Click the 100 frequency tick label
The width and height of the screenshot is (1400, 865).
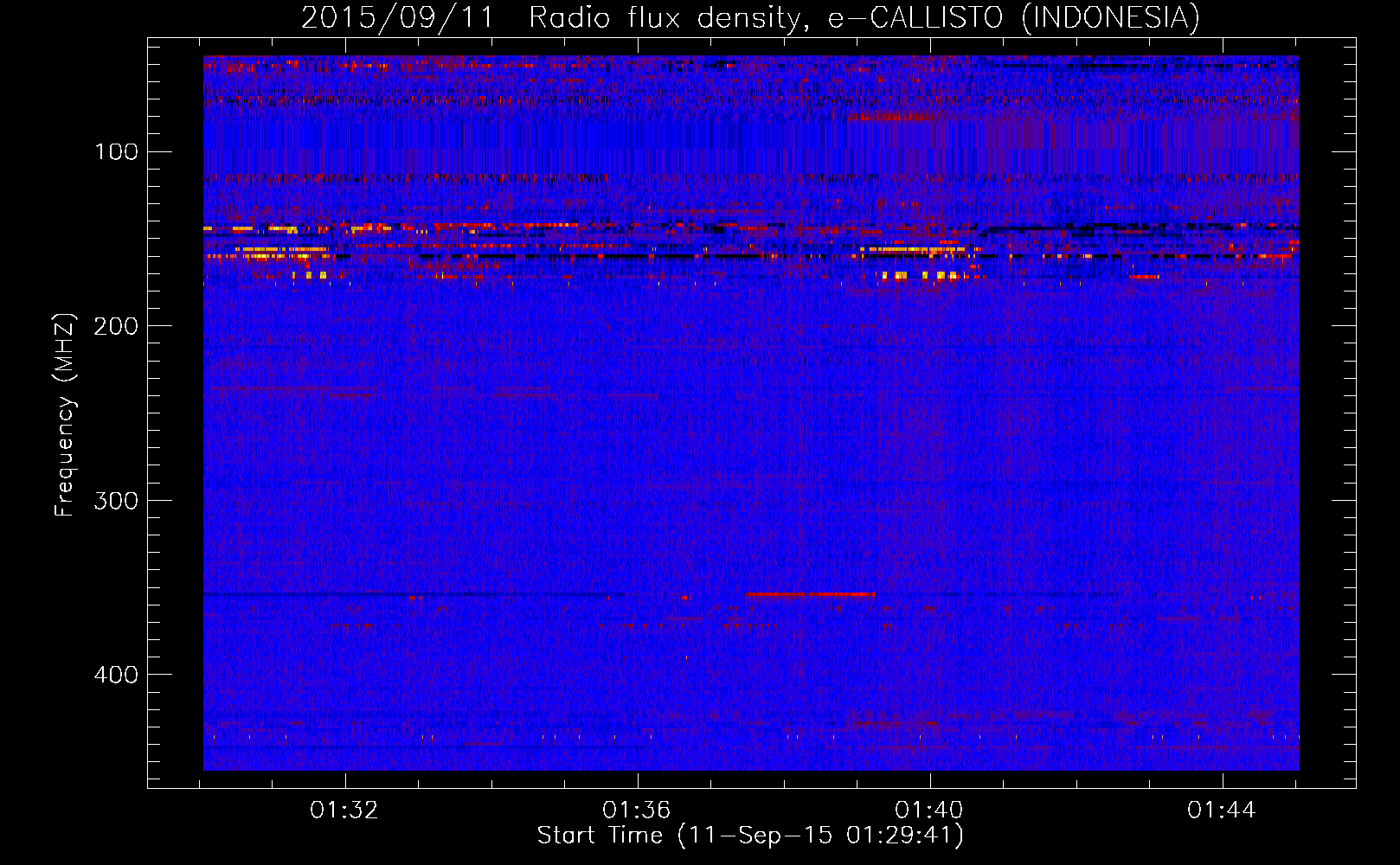pos(117,152)
